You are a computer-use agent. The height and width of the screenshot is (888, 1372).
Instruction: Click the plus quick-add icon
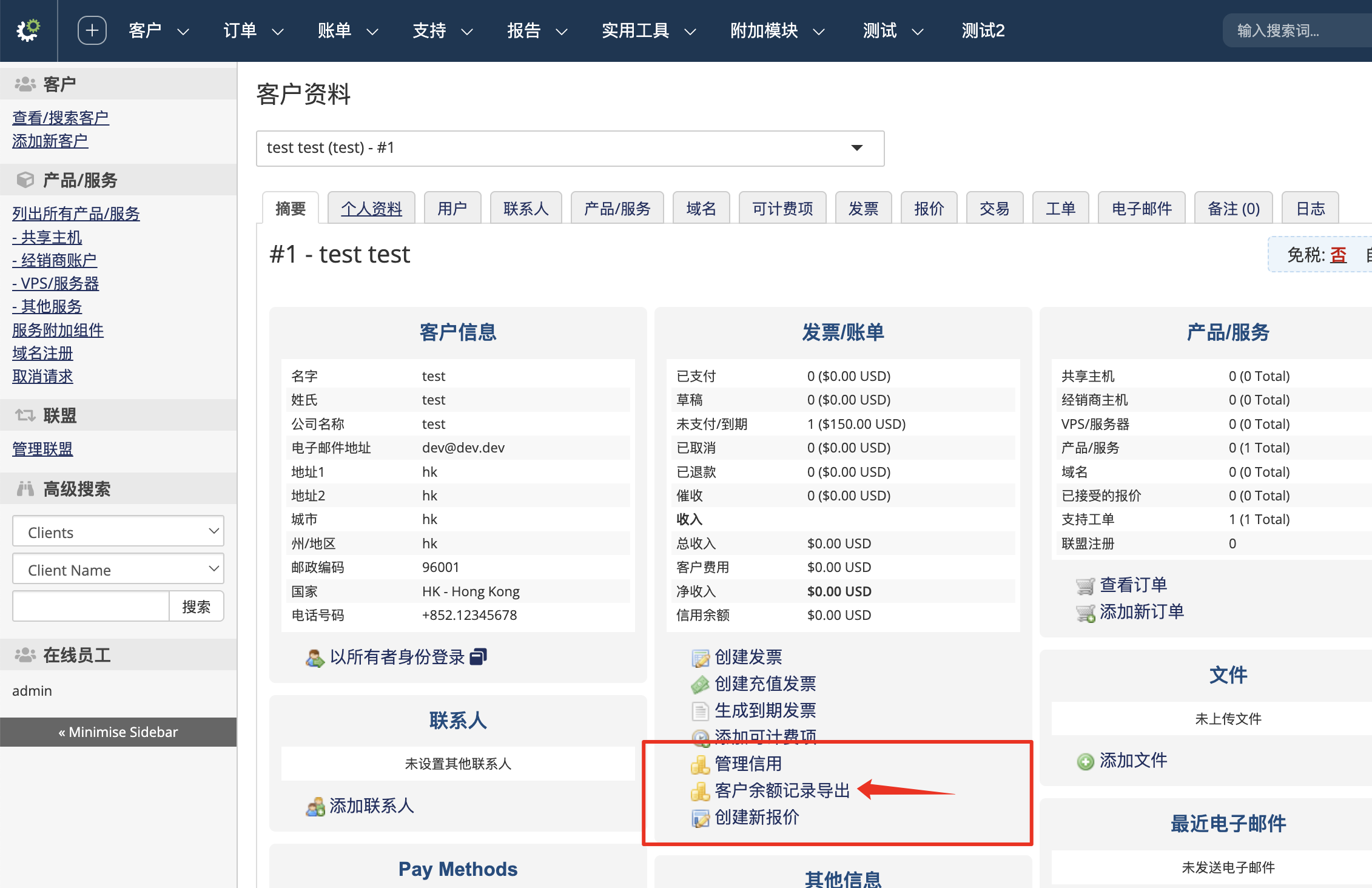[x=92, y=30]
